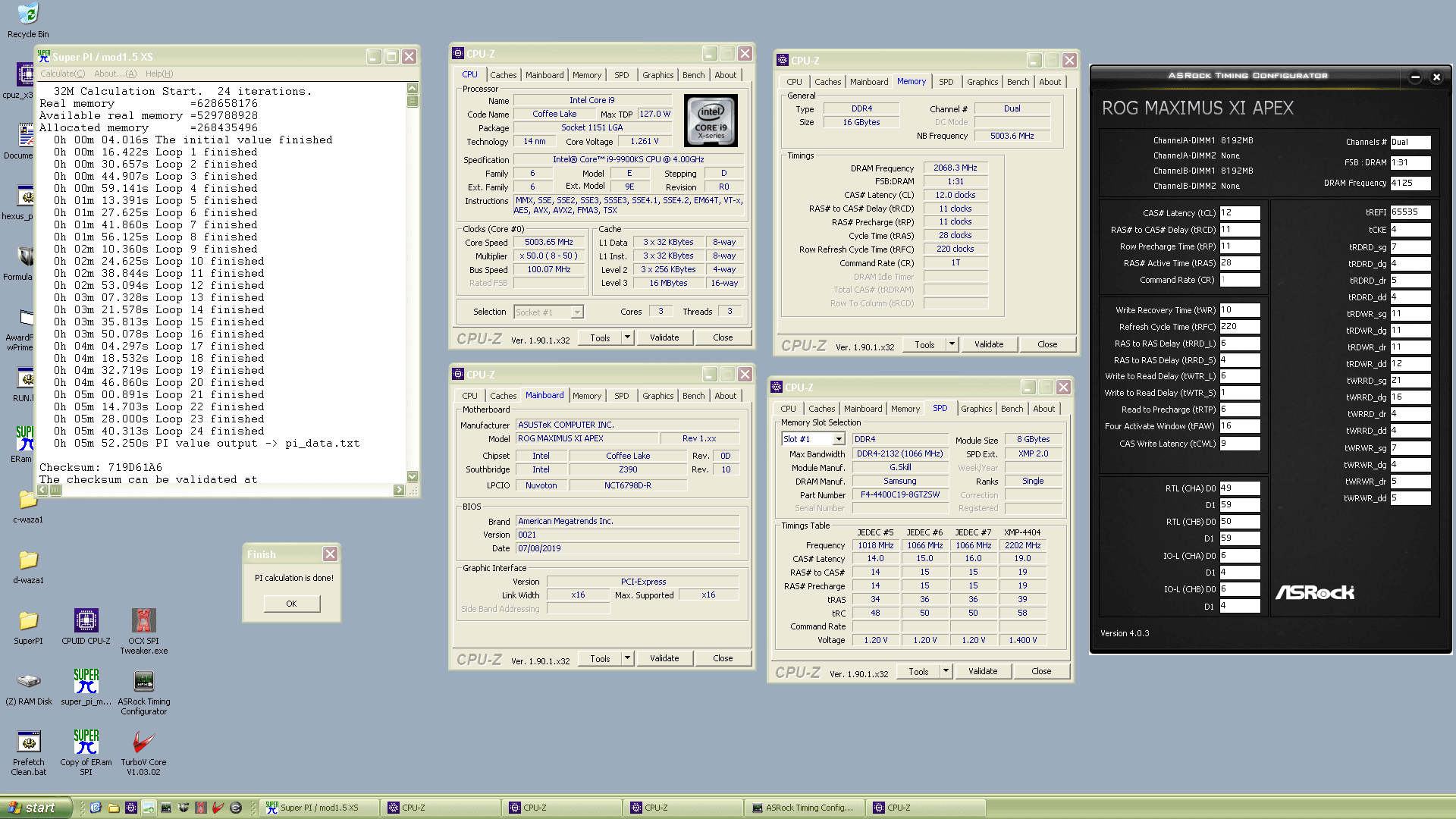Image resolution: width=1456 pixels, height=819 pixels.
Task: Switch to ASRock Timing Config taskbar item
Action: 804,808
